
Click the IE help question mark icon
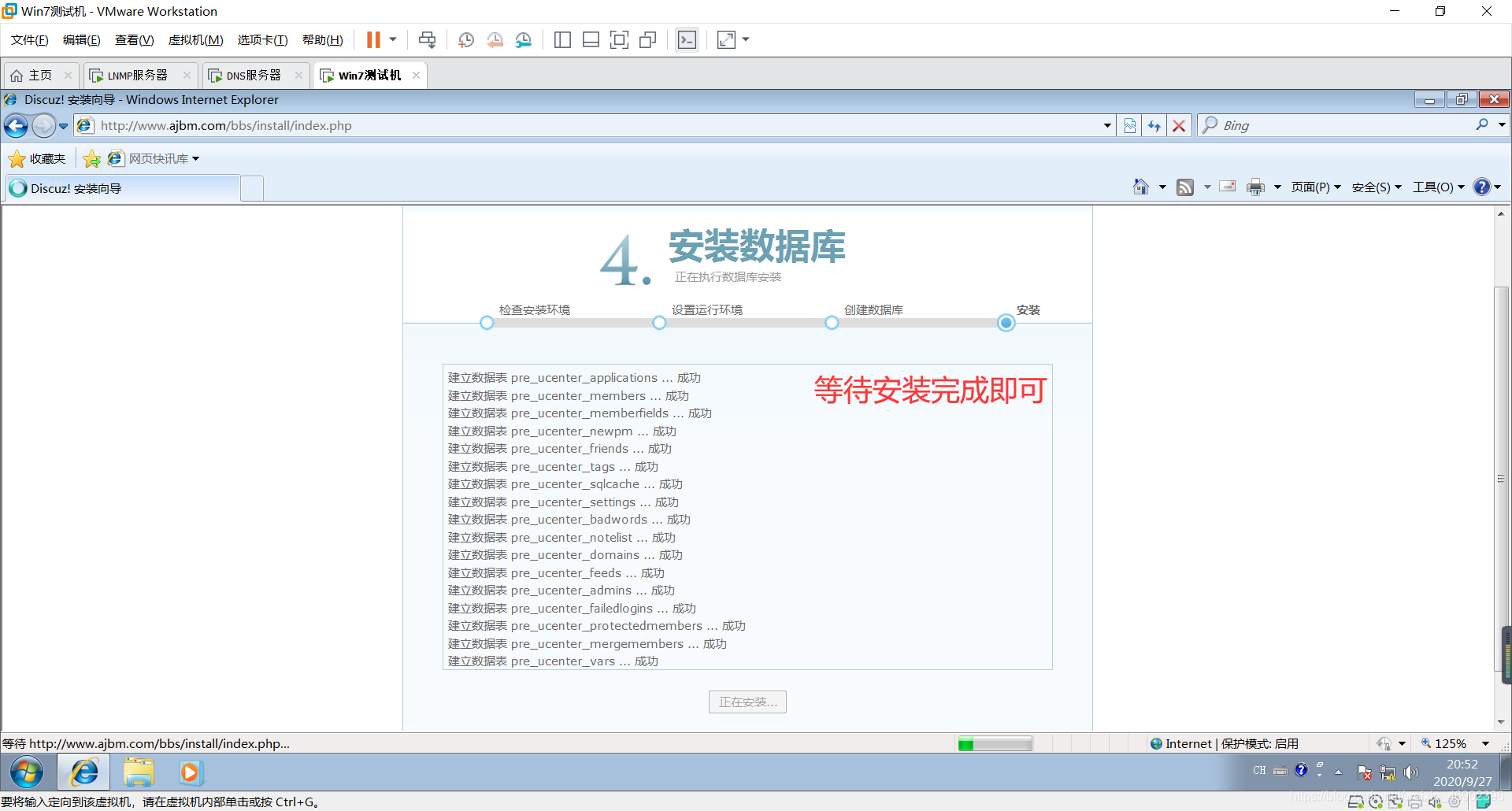pyautogui.click(x=1482, y=187)
